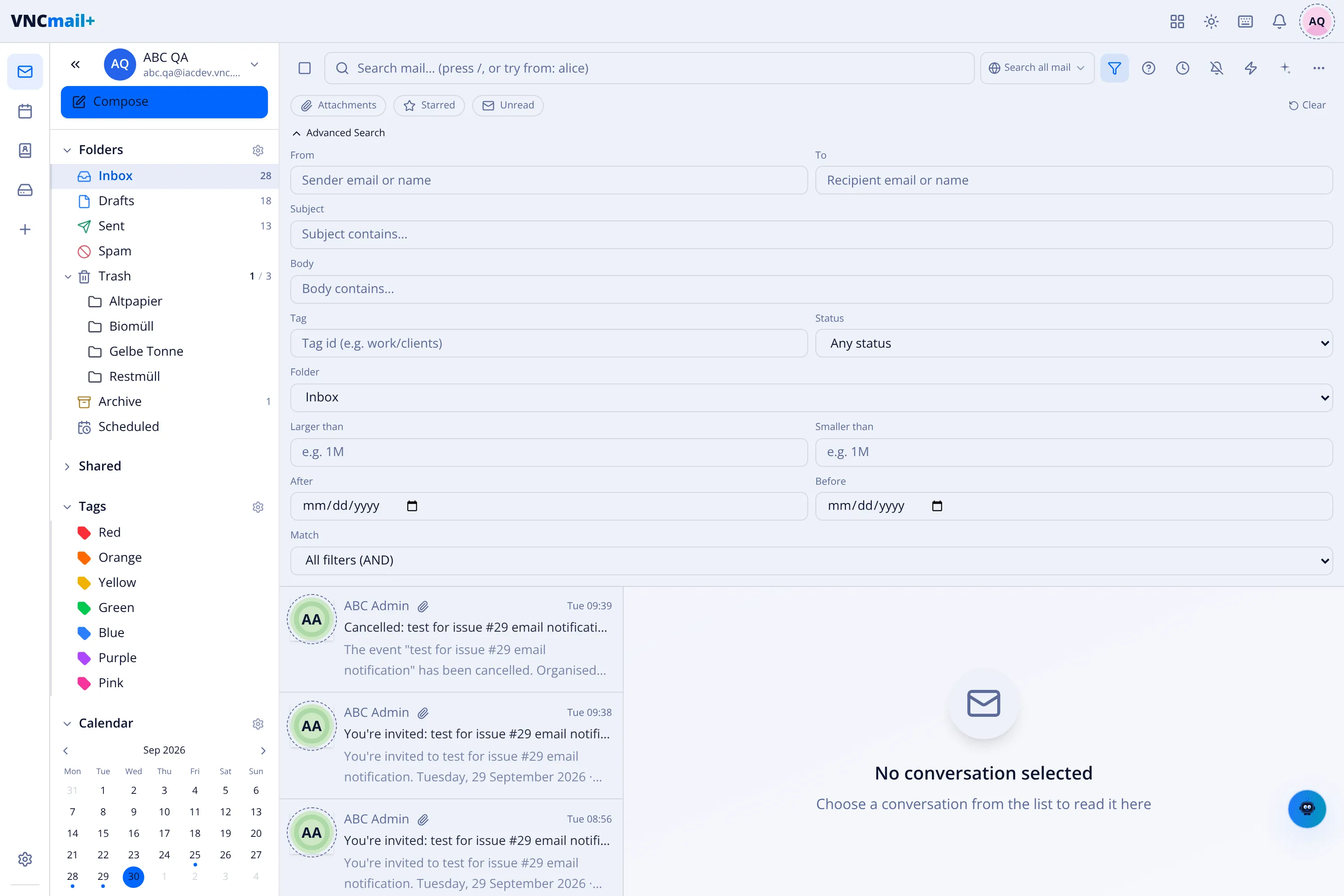
Task: Open the account switcher chevron
Action: coord(255,64)
